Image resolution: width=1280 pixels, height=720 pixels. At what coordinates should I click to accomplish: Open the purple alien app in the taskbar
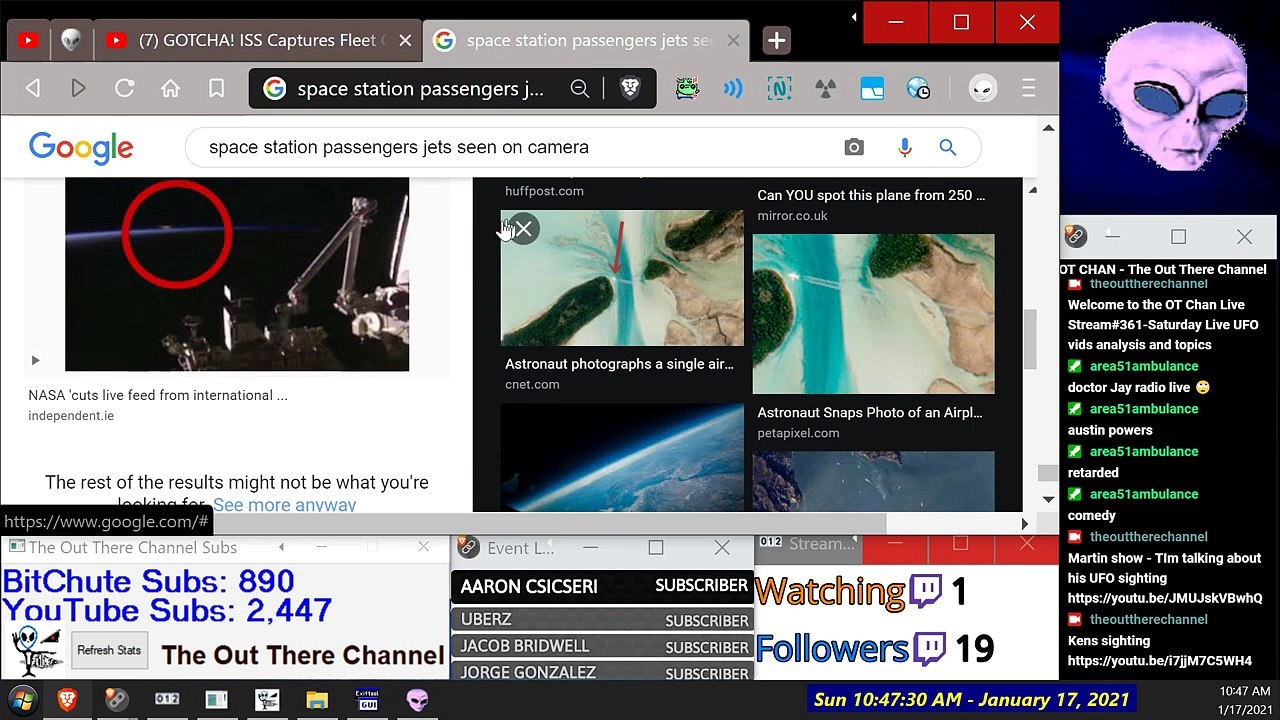[x=417, y=700]
